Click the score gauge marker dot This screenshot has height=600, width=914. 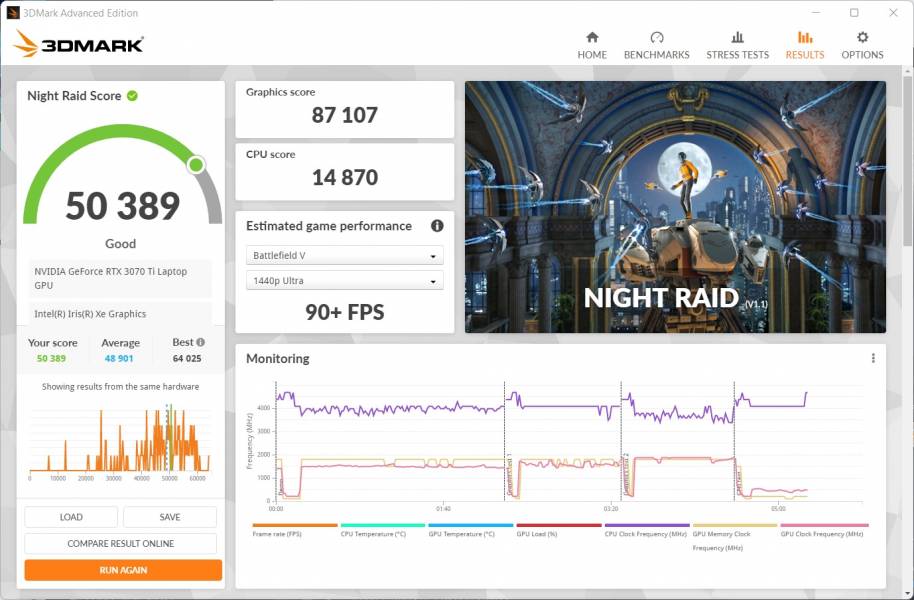coord(196,165)
